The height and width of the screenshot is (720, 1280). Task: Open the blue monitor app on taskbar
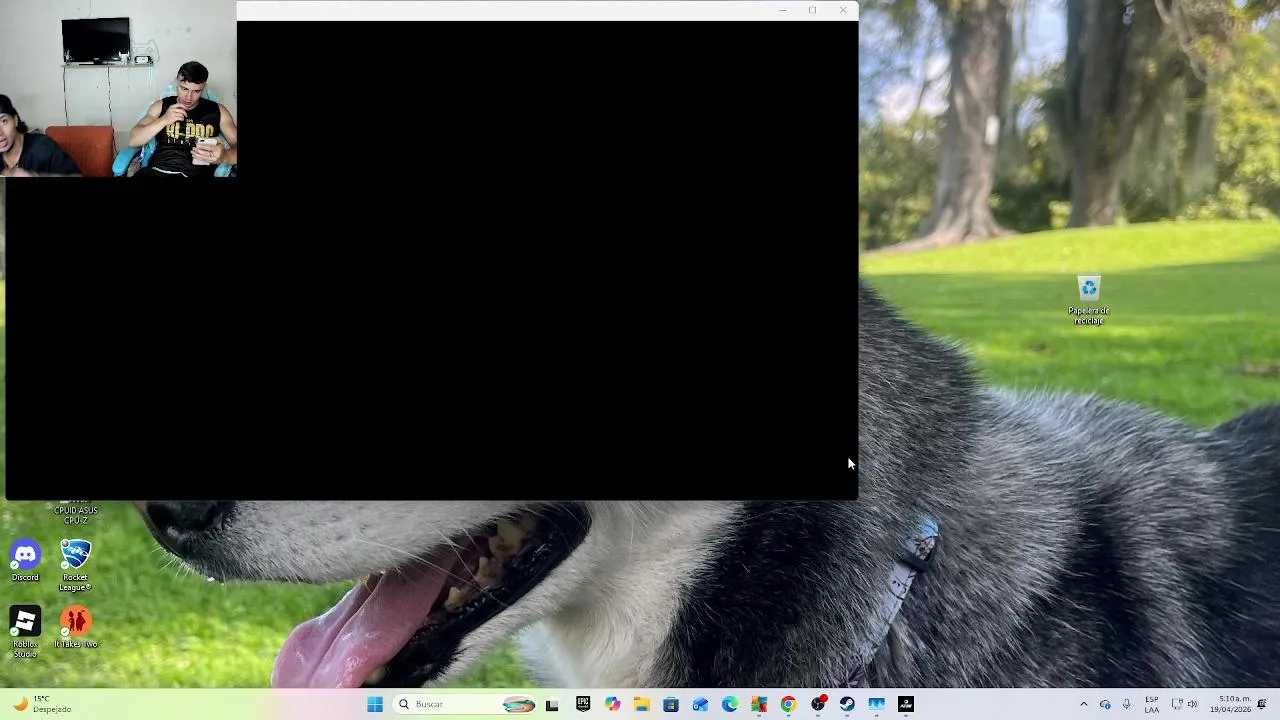pos(876,704)
